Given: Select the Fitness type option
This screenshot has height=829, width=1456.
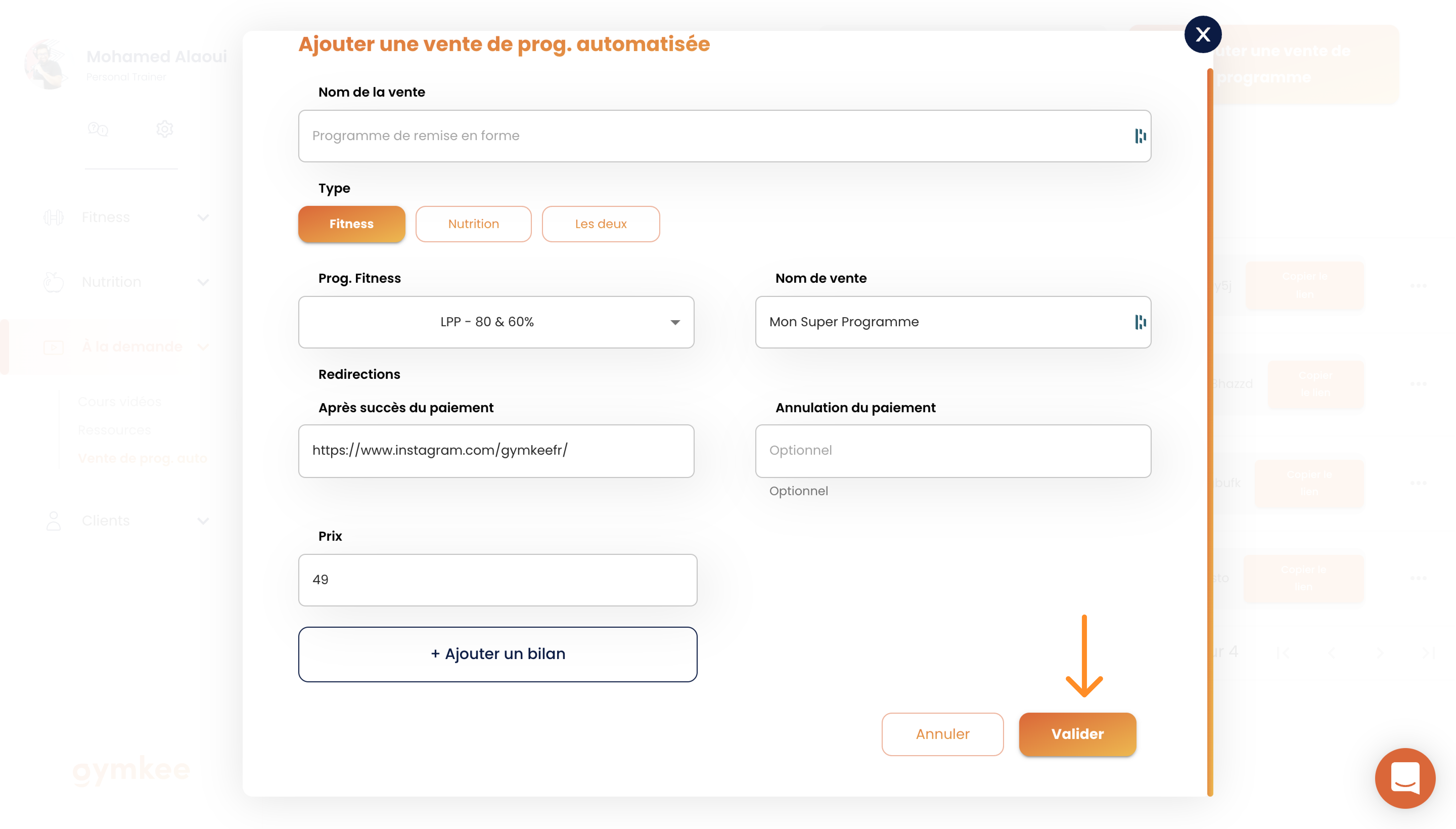Looking at the screenshot, I should click(x=352, y=224).
